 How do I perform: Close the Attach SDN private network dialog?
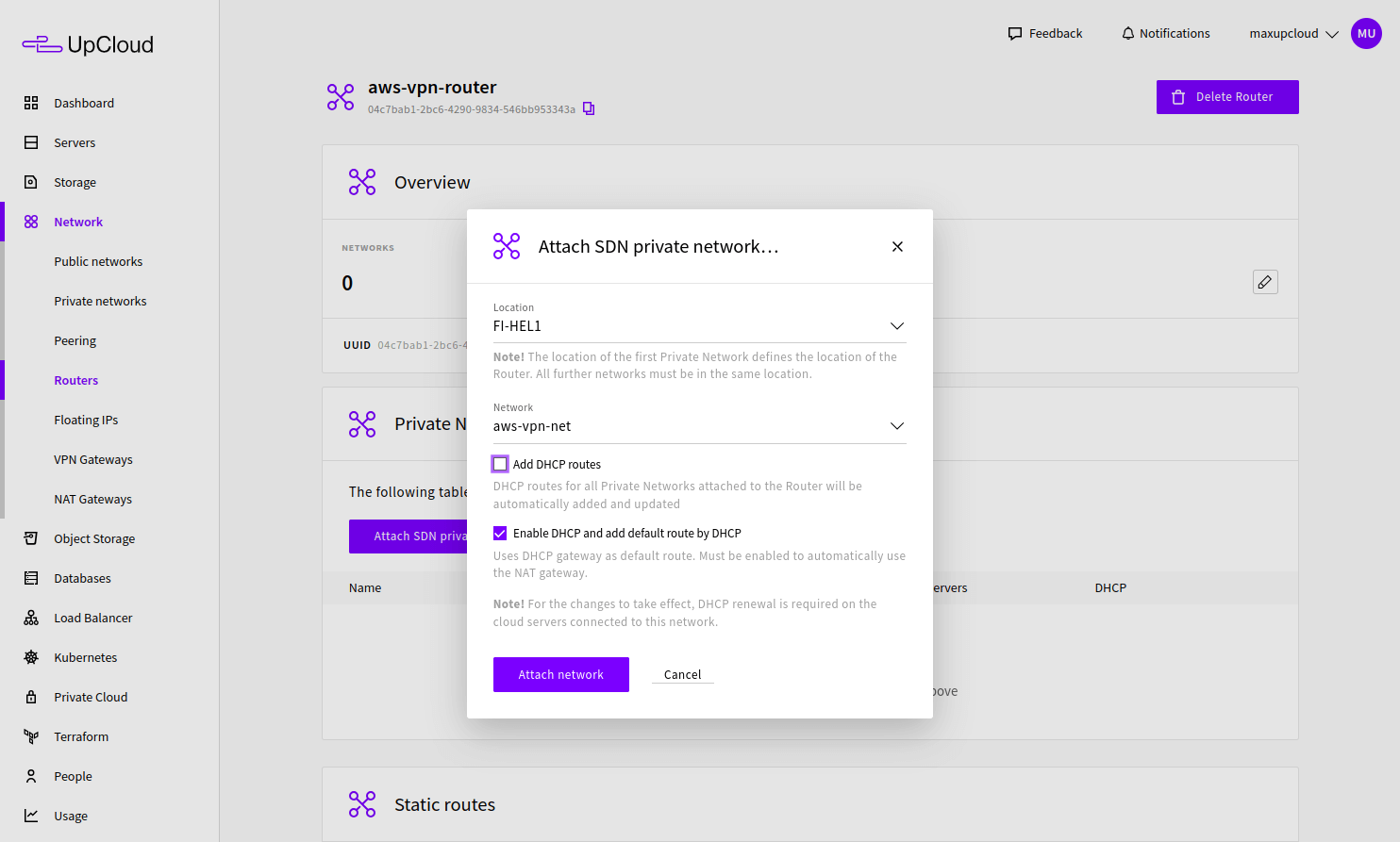pyautogui.click(x=897, y=246)
